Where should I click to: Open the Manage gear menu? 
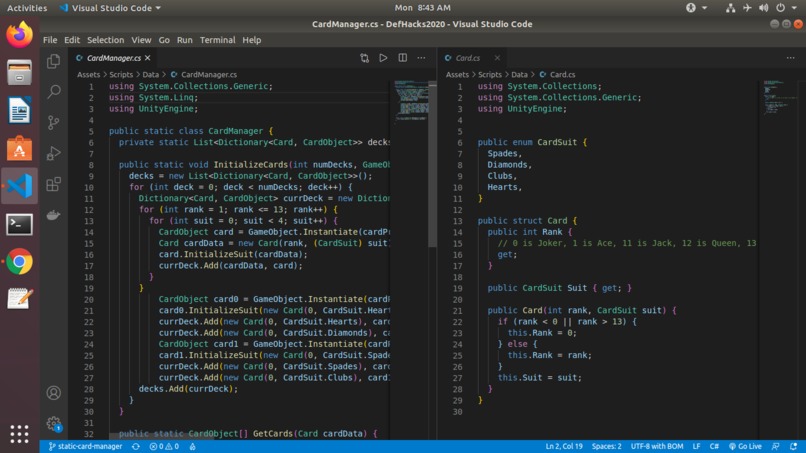point(54,424)
